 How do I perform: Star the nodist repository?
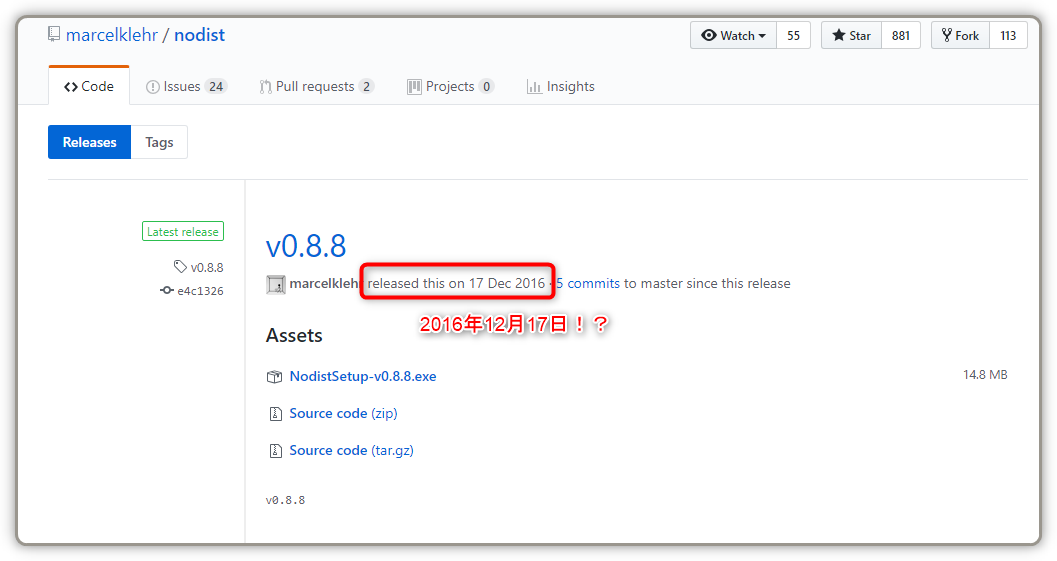tap(851, 36)
